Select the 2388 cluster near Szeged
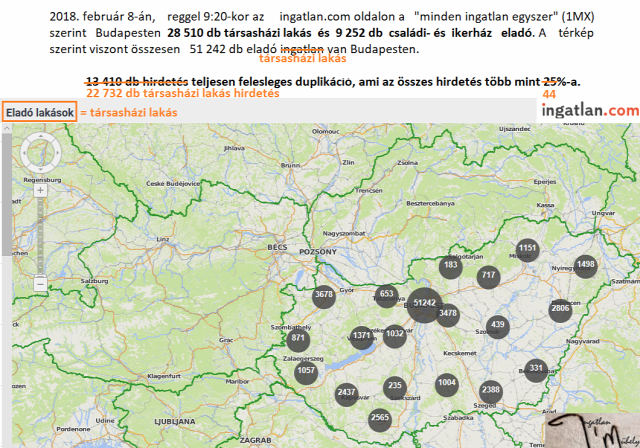 [x=491, y=392]
